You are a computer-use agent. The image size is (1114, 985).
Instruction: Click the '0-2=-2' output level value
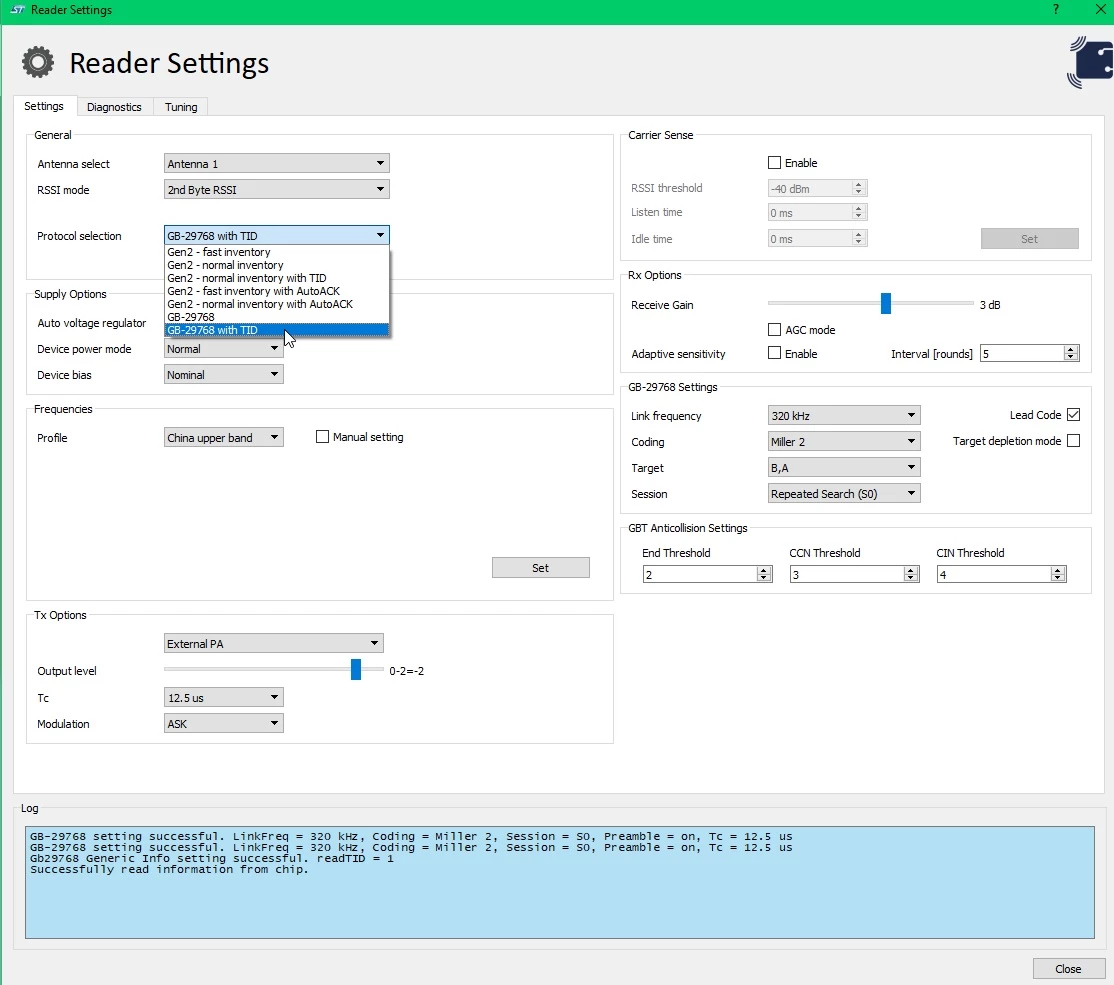(x=406, y=671)
